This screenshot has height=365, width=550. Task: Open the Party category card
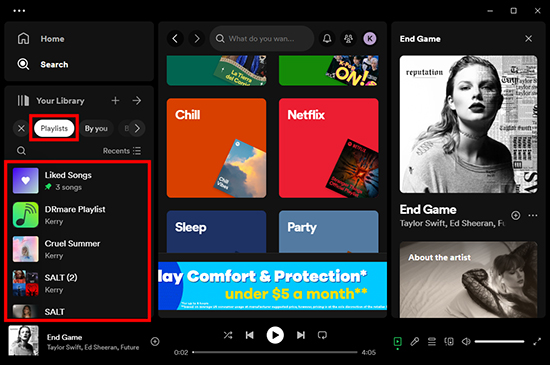tap(329, 231)
